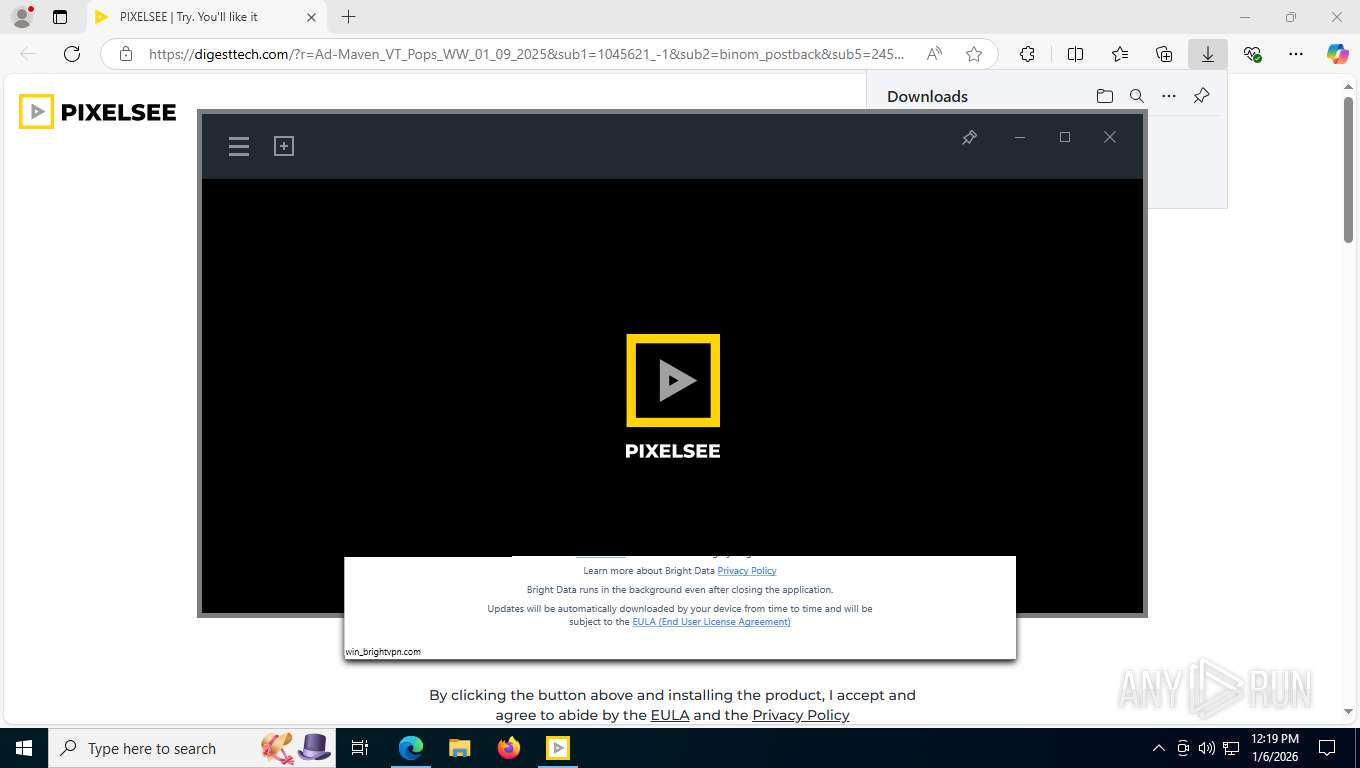Open a new browser tab
This screenshot has width=1360, height=768.
348,17
